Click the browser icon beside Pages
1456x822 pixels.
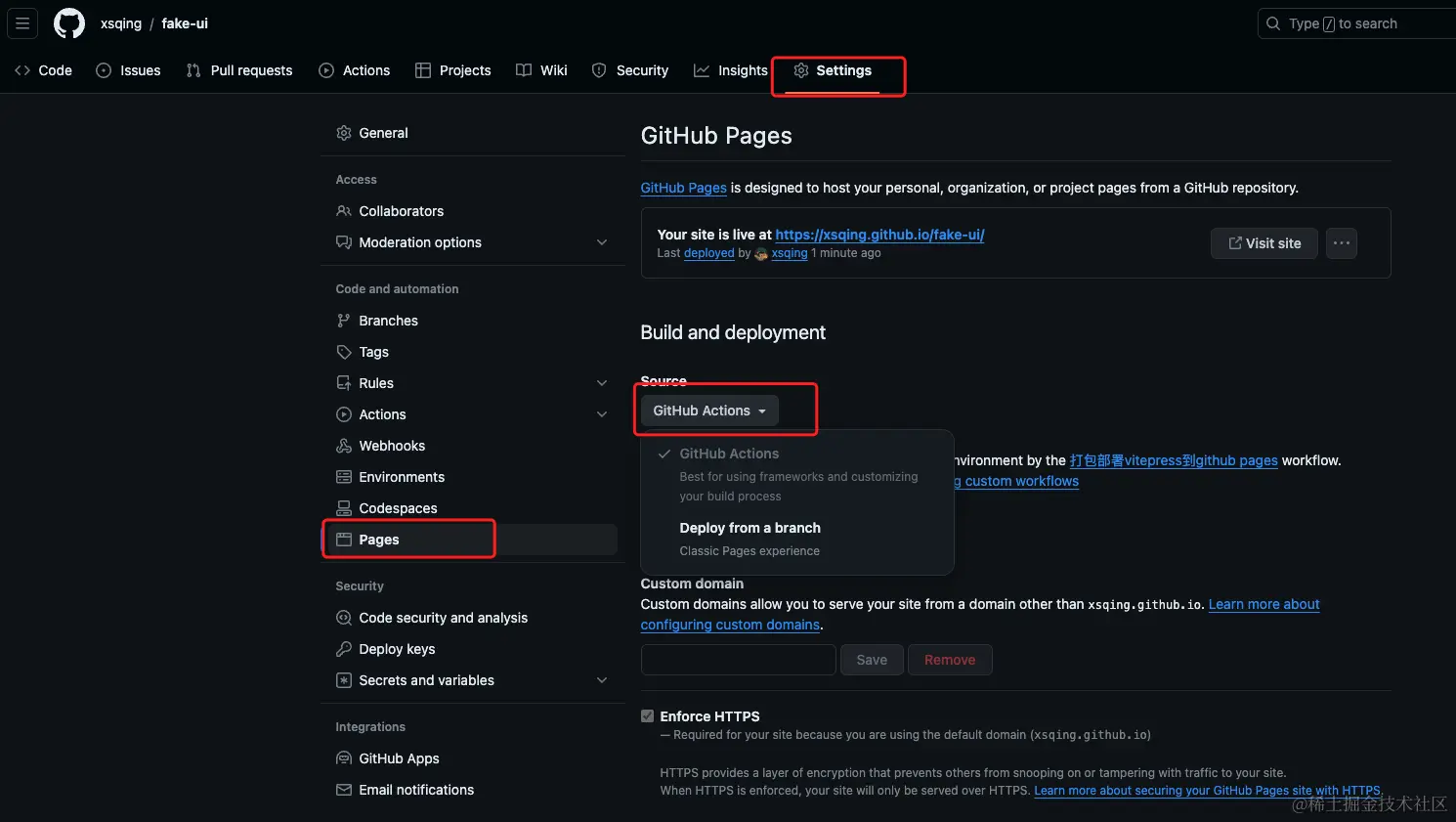tap(344, 540)
